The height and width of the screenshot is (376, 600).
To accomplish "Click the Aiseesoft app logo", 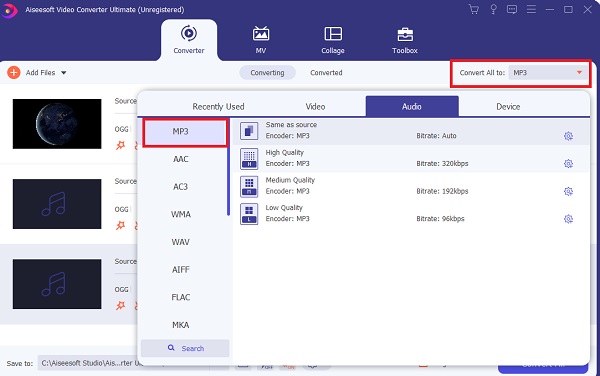I will click(x=9, y=10).
